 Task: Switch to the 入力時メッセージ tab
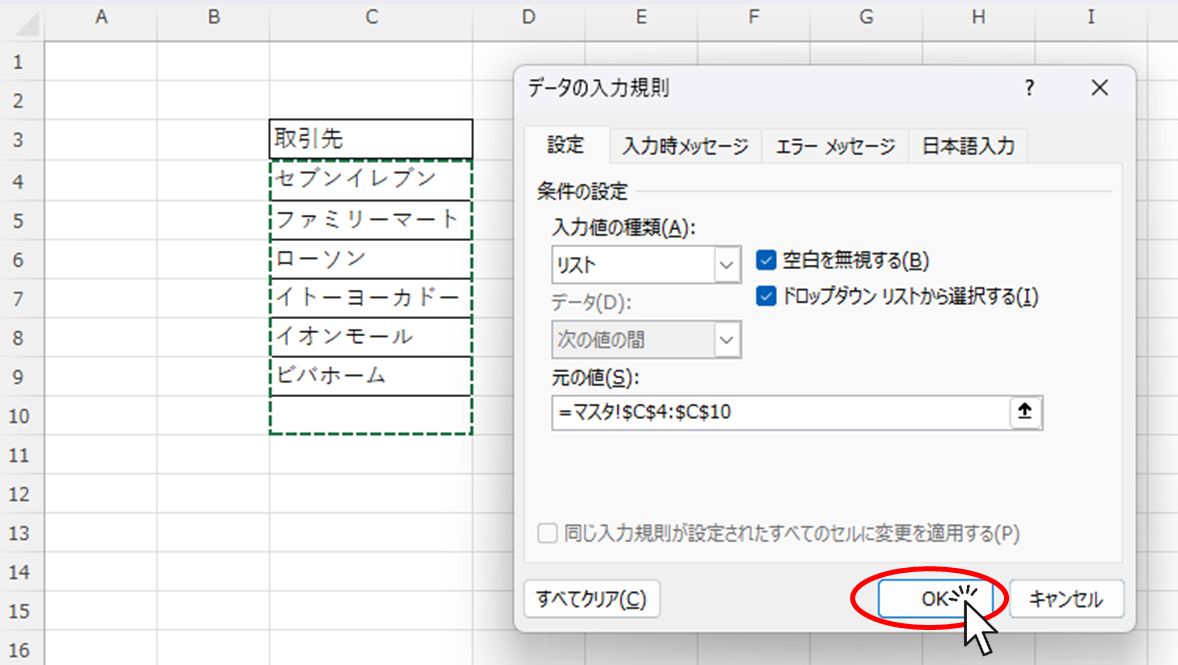point(685,146)
